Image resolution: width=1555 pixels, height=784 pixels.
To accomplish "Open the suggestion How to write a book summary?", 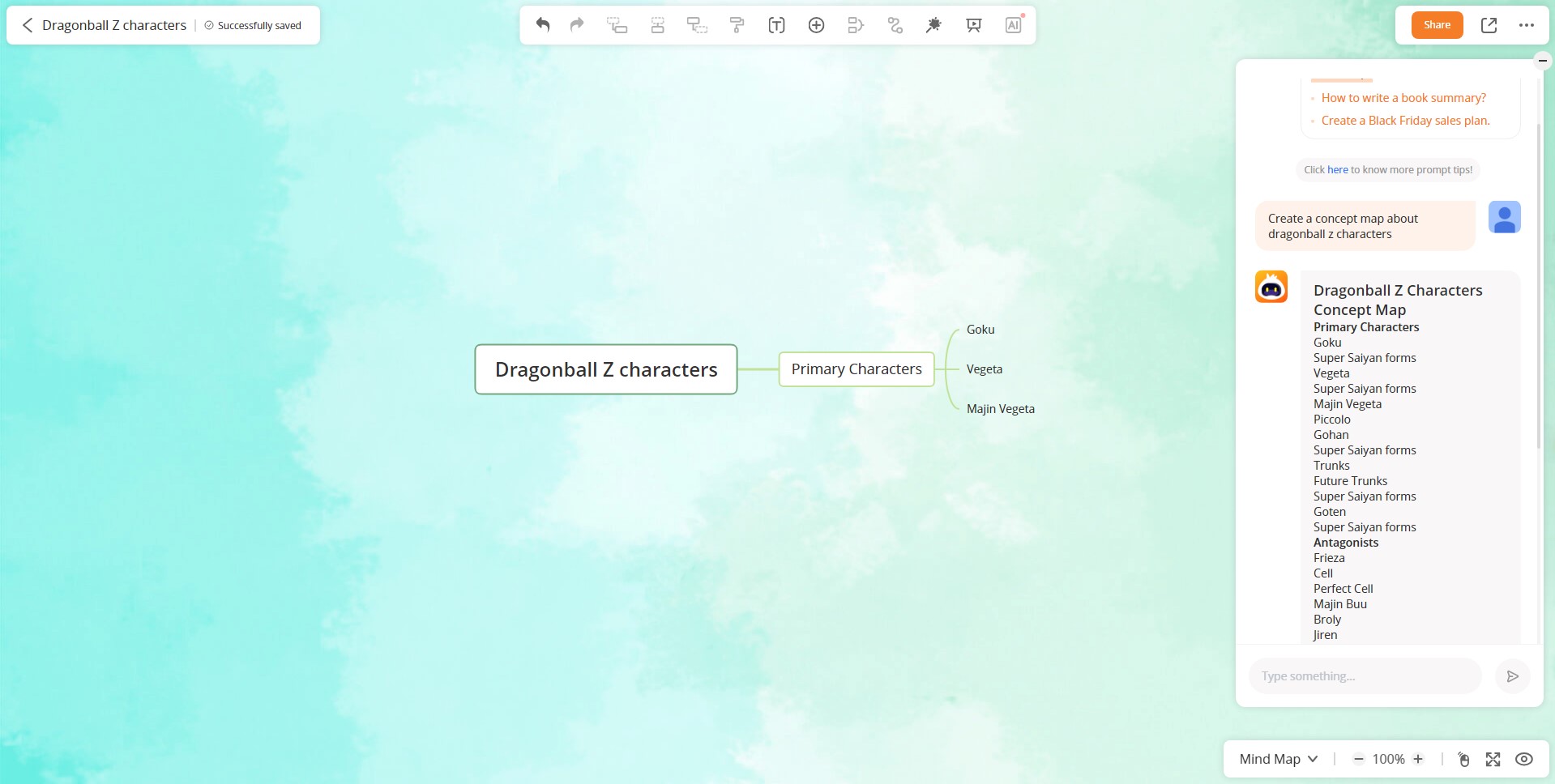I will (x=1403, y=98).
